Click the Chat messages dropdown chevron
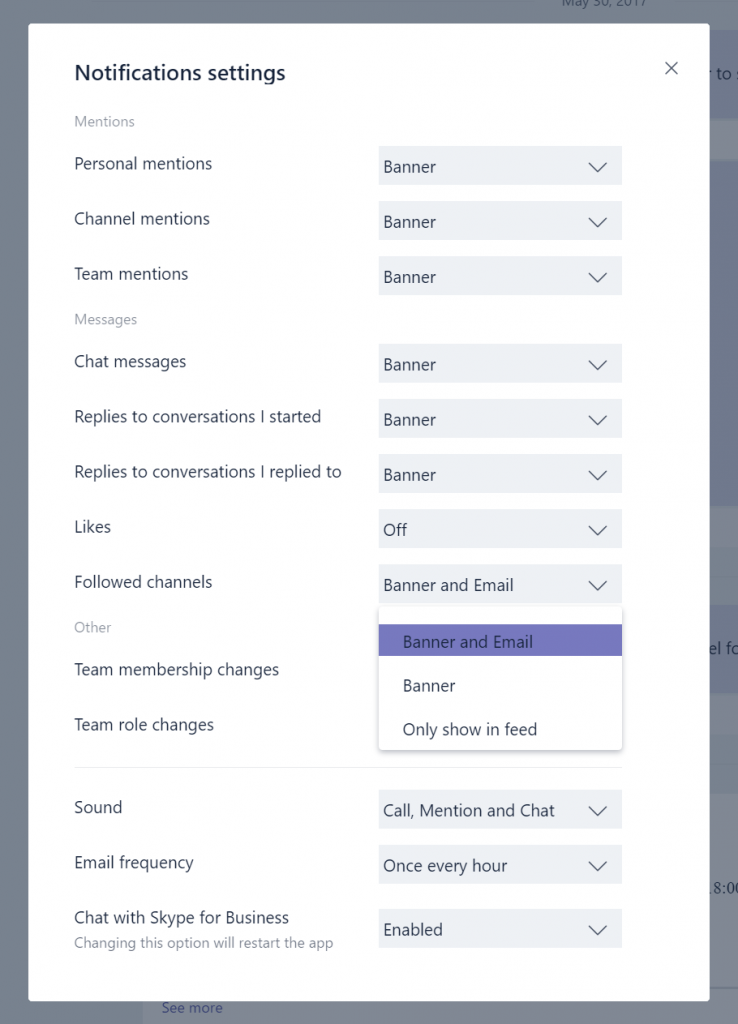This screenshot has width=738, height=1024. coord(597,364)
